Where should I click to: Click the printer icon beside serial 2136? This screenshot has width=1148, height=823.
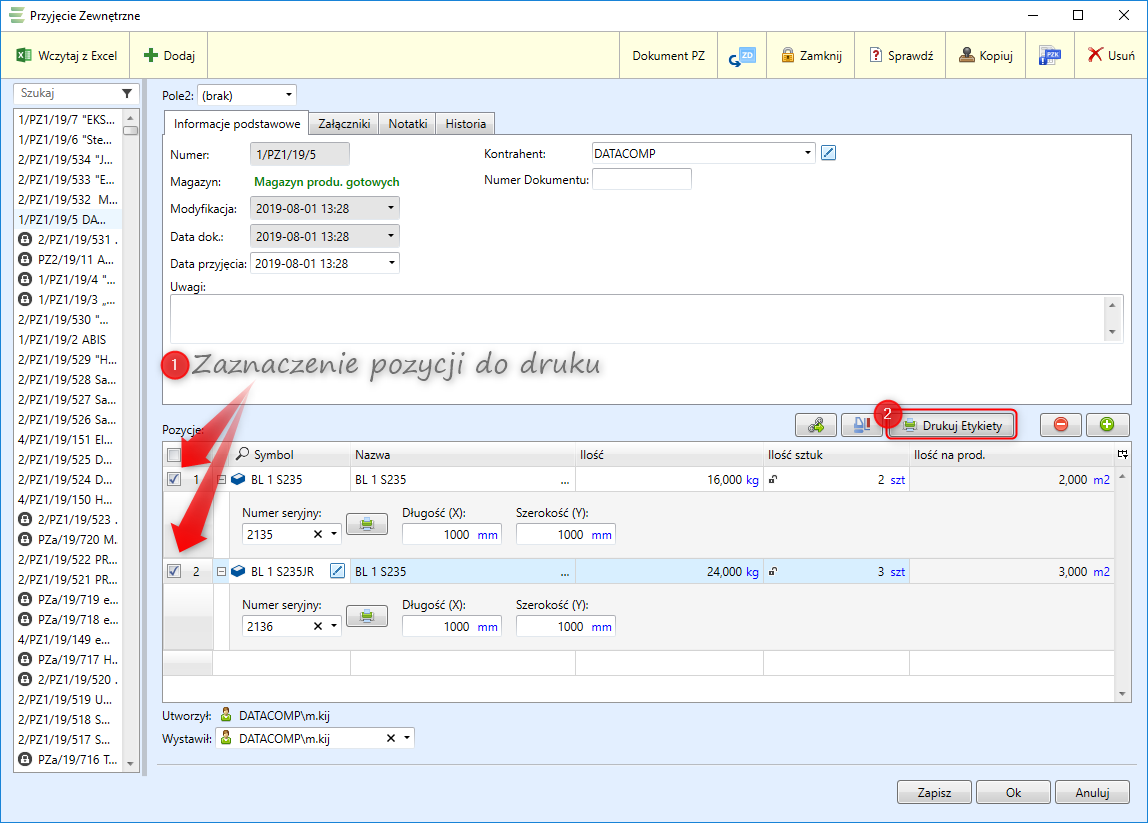367,615
